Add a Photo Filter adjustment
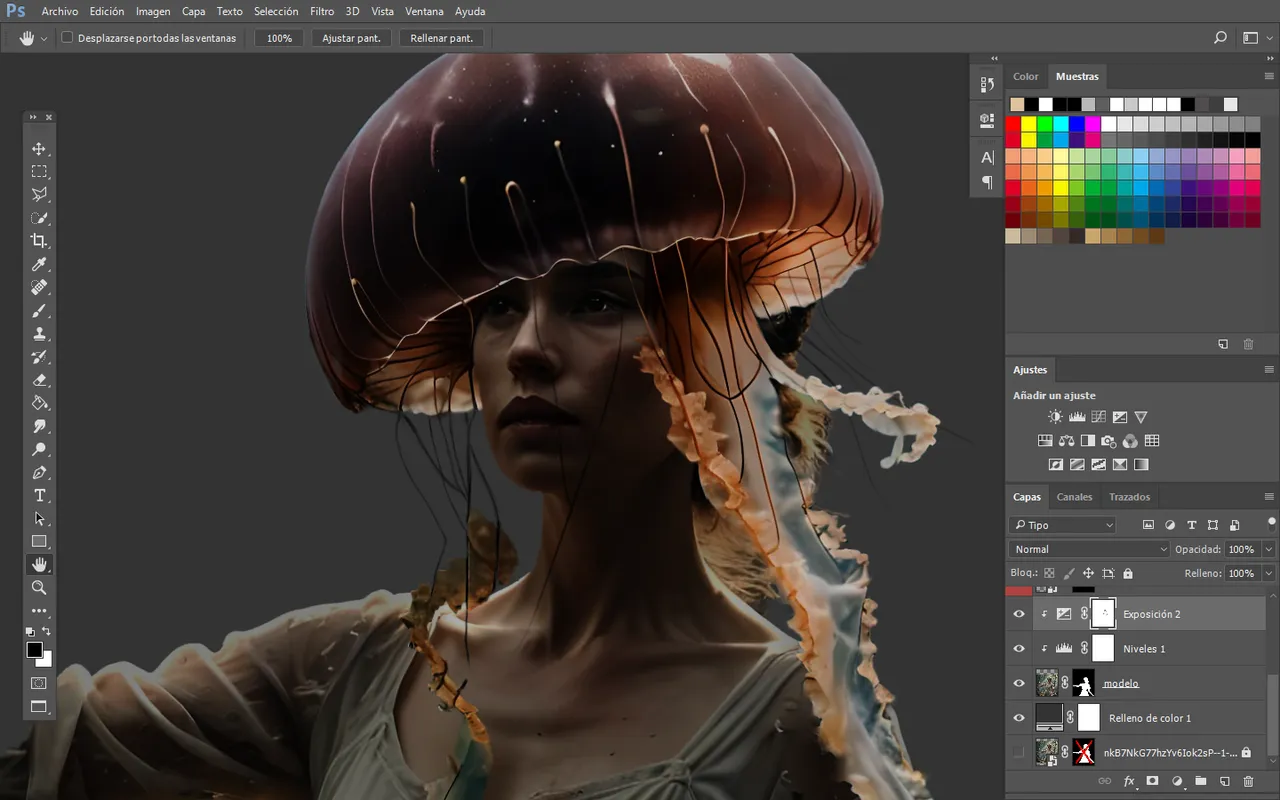This screenshot has width=1280, height=800. 1108,441
